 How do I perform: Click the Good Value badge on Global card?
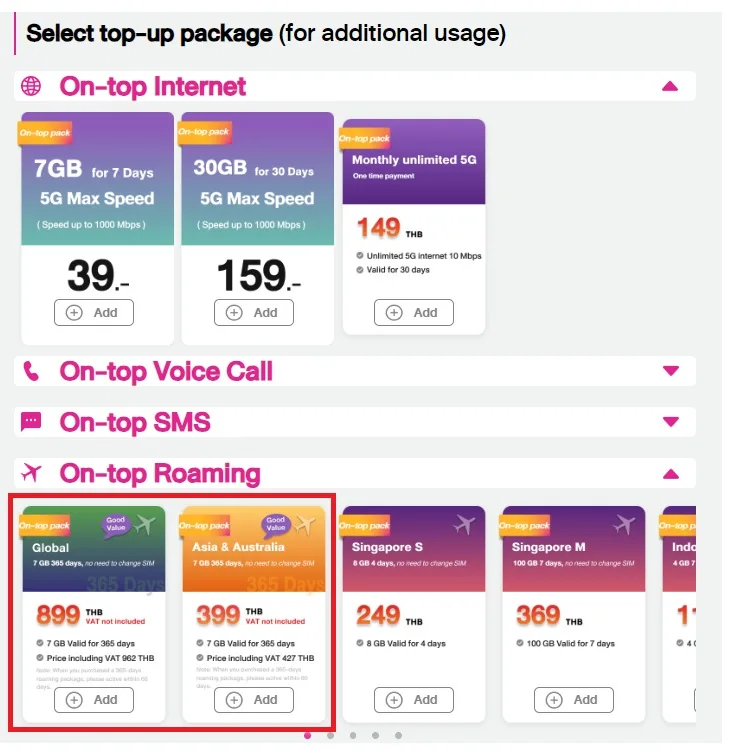116,524
